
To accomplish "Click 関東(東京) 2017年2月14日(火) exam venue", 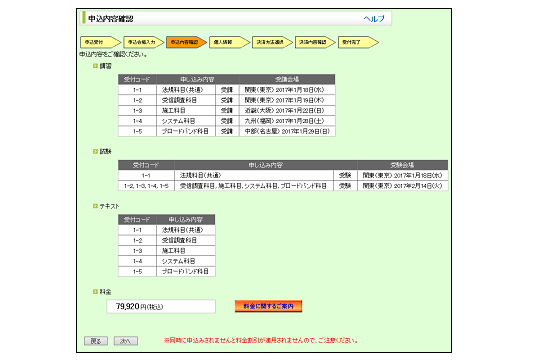I will click(x=402, y=186).
